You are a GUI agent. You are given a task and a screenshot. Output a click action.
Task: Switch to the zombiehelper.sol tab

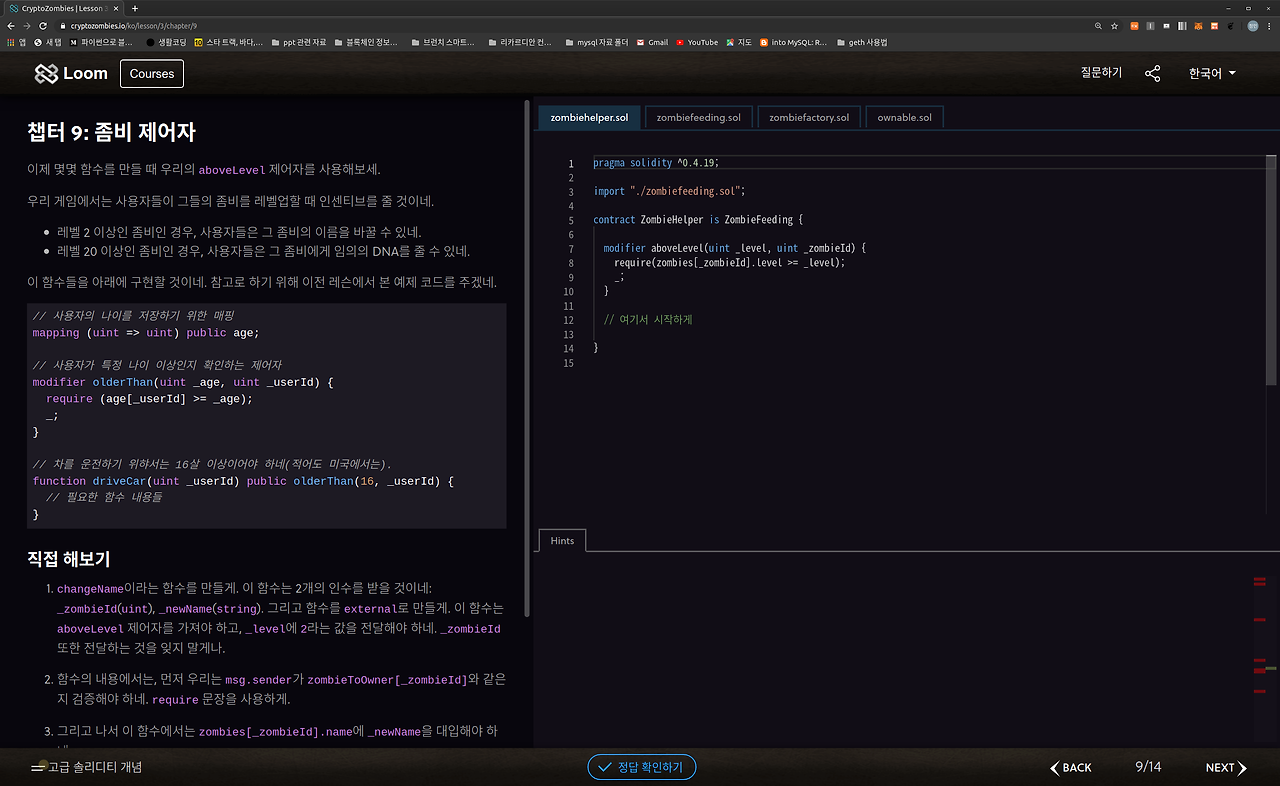pyautogui.click(x=589, y=117)
